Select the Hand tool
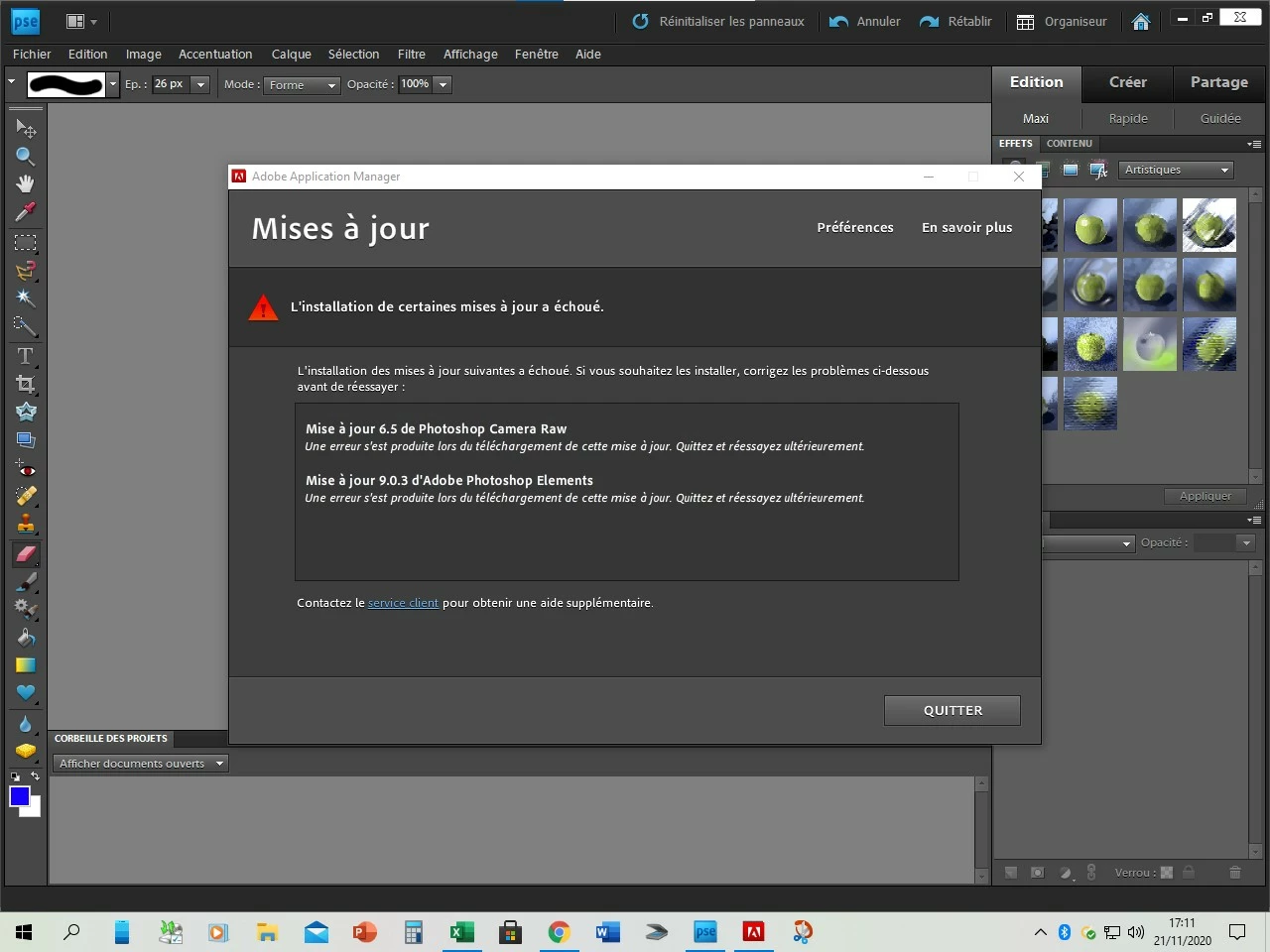Image resolution: width=1270 pixels, height=952 pixels. pyautogui.click(x=26, y=183)
